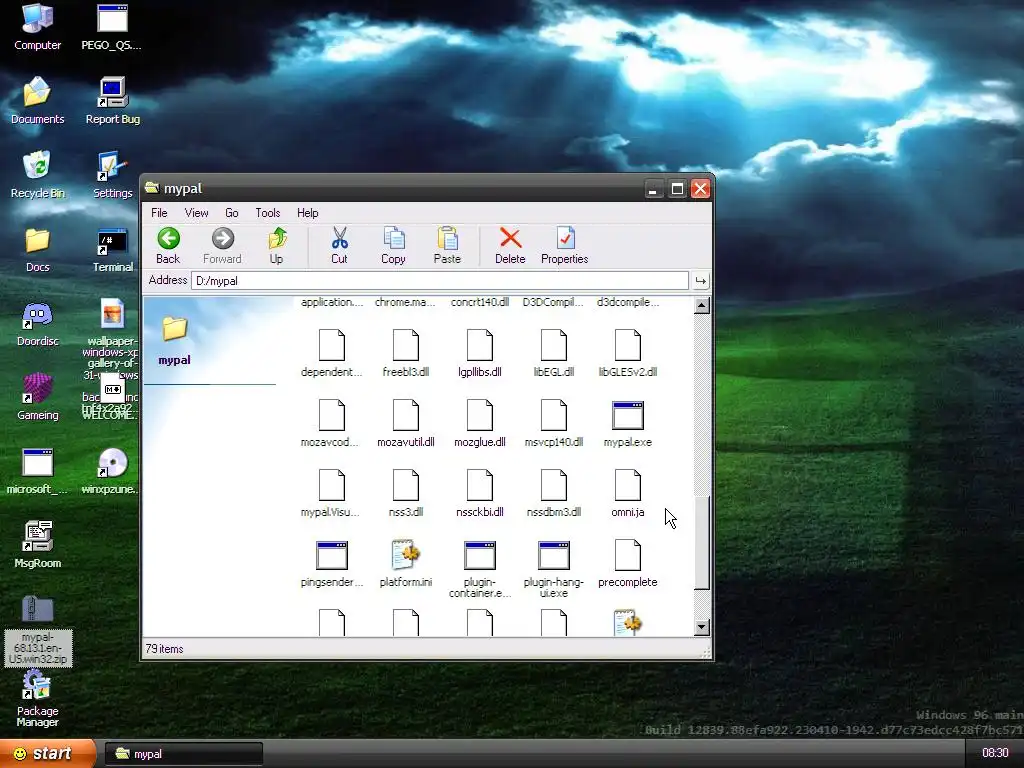Select the mozavutil.dll file
The width and height of the screenshot is (1024, 768).
tap(406, 423)
